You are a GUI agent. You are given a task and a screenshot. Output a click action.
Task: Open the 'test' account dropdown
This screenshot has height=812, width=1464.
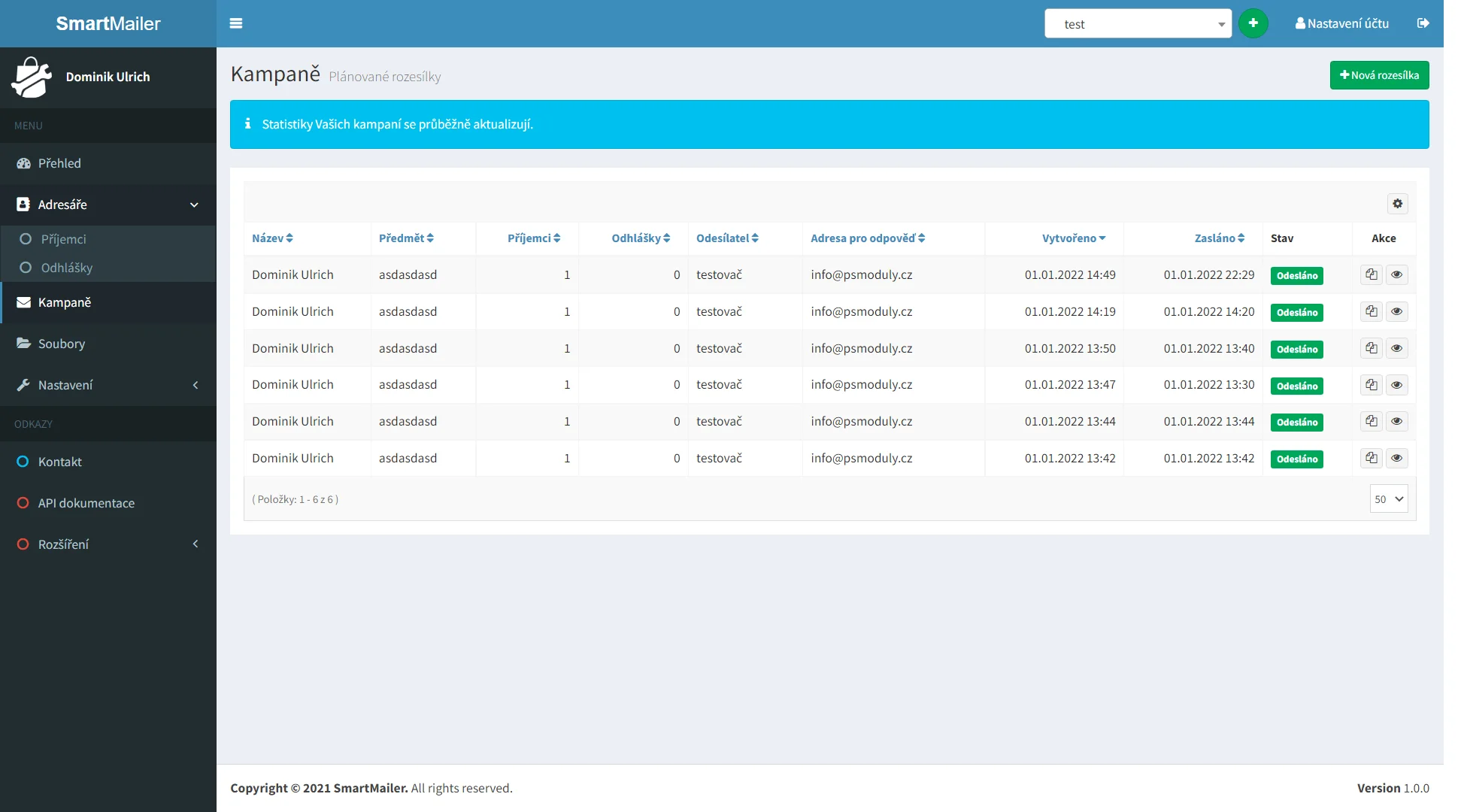[1138, 24]
